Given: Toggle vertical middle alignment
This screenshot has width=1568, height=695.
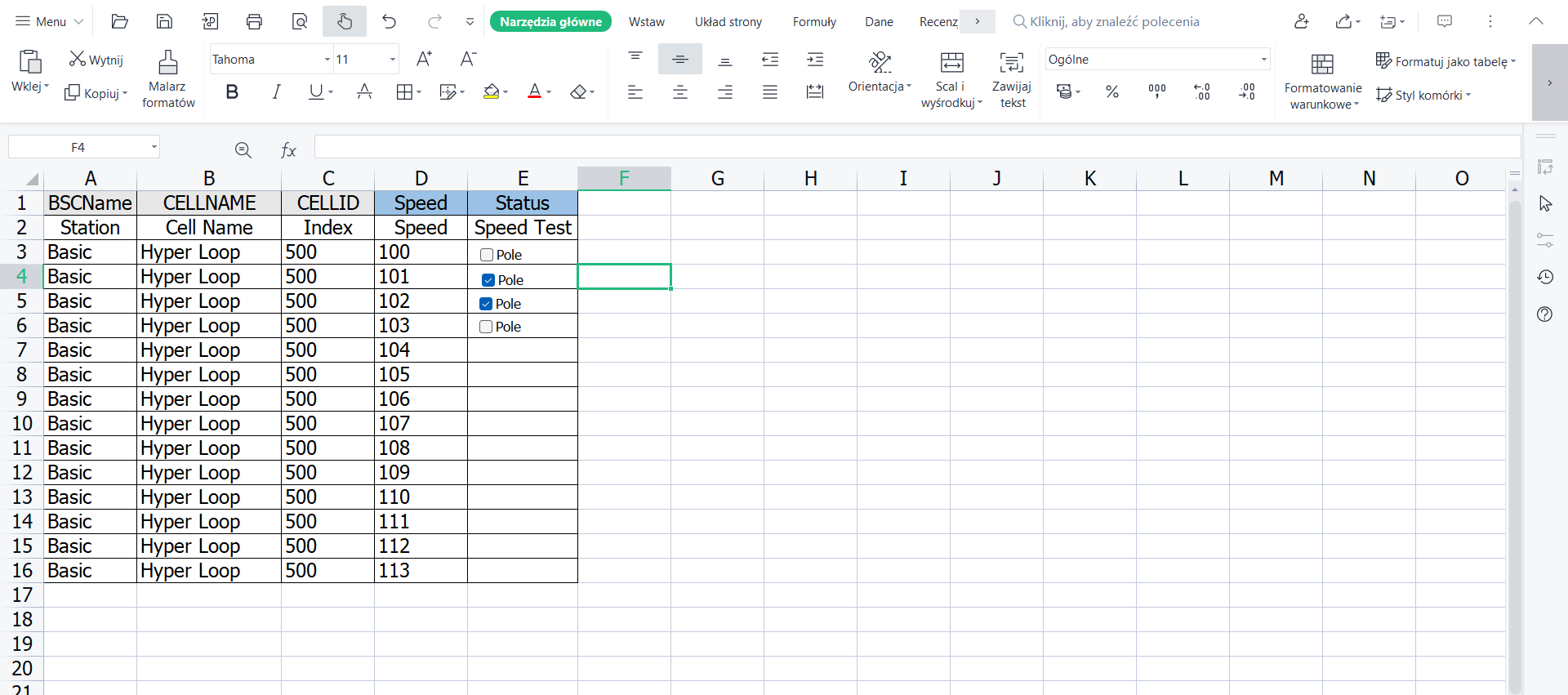Looking at the screenshot, I should [x=680, y=59].
